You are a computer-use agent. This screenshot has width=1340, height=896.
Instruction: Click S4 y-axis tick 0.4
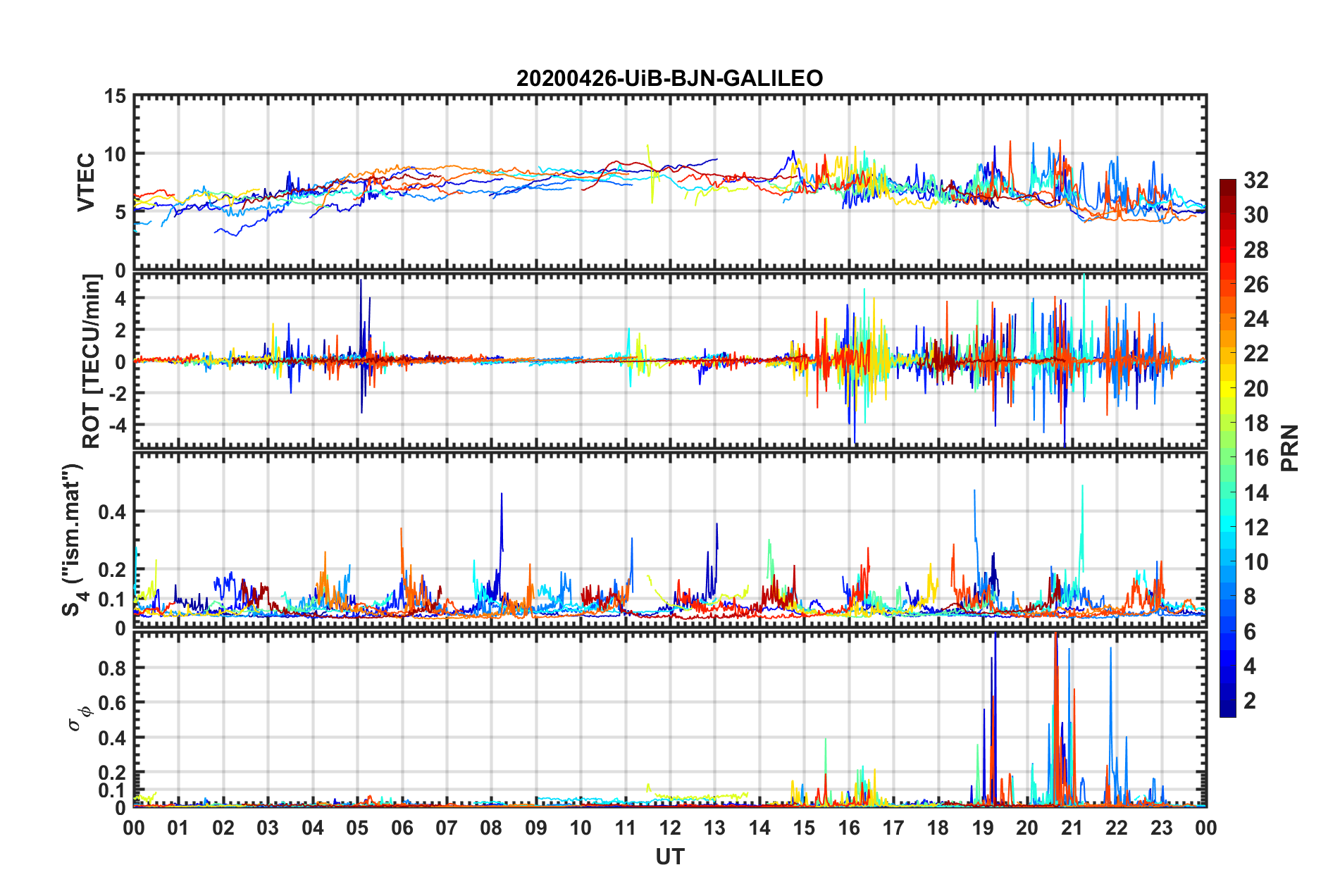(112, 512)
